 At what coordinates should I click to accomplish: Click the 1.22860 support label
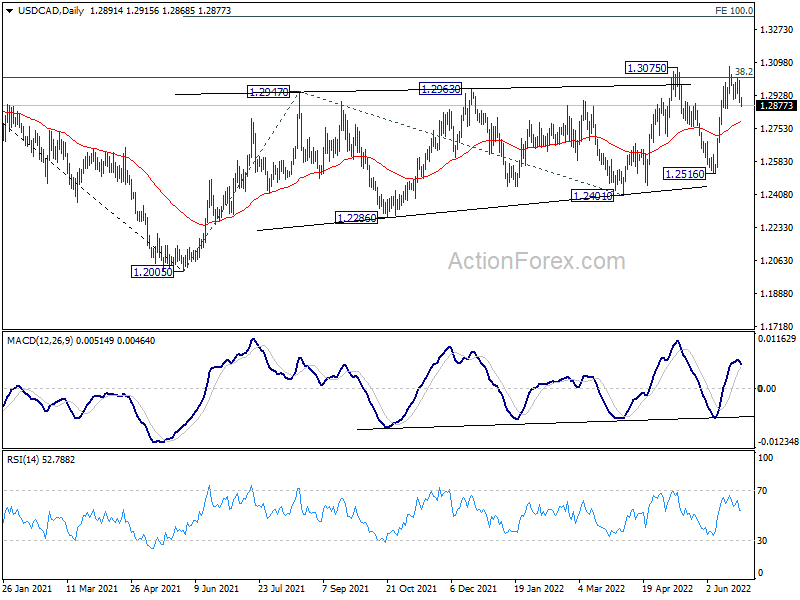pos(356,217)
